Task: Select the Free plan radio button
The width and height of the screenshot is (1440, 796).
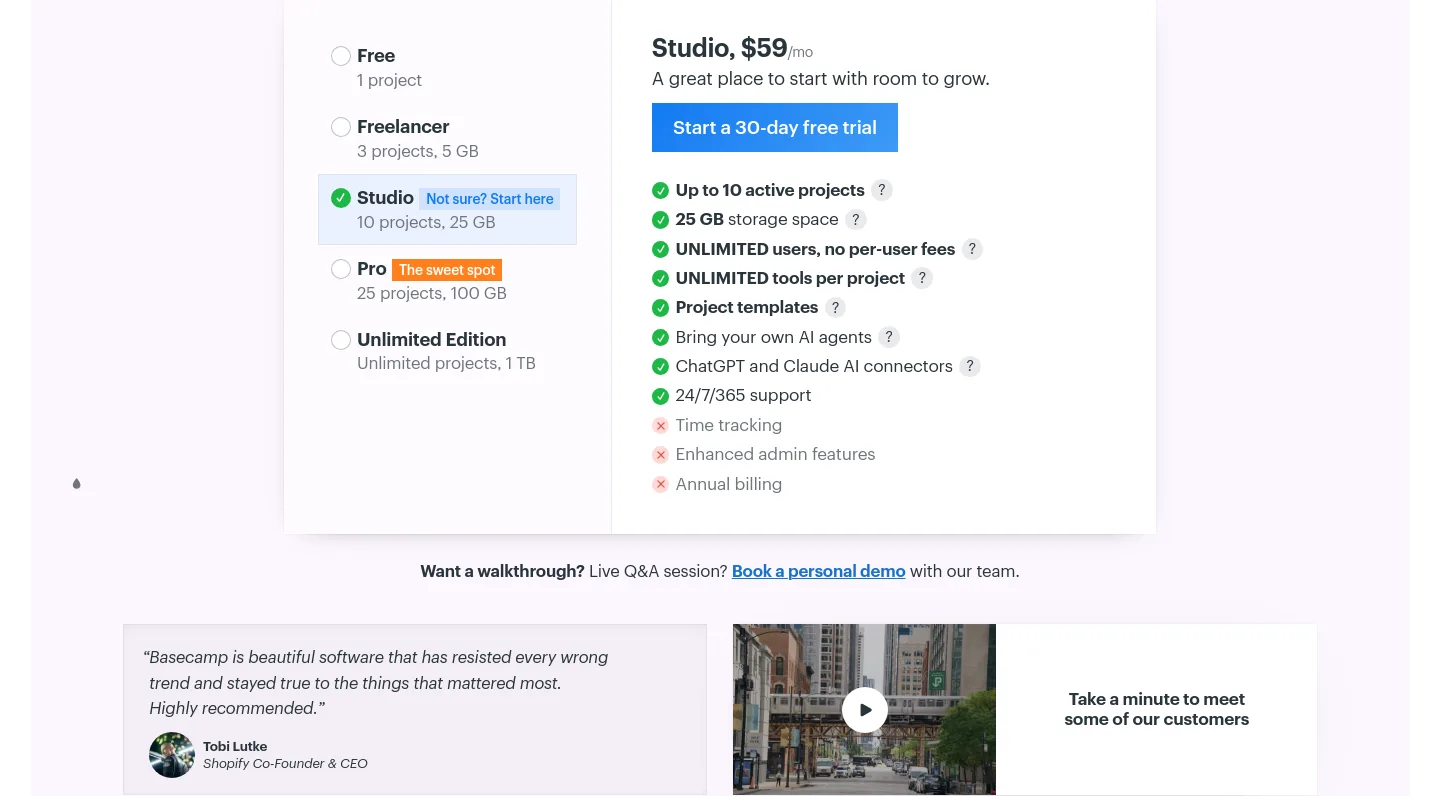Action: point(341,56)
